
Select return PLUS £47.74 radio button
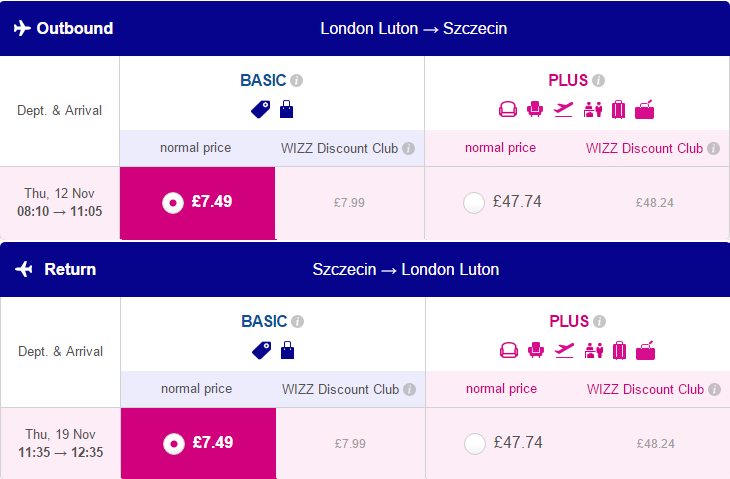475,444
